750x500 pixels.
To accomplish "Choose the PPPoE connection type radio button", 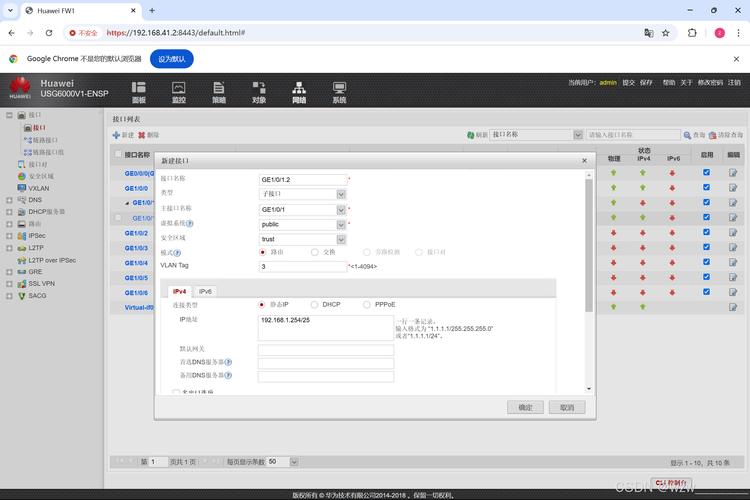I will click(367, 304).
